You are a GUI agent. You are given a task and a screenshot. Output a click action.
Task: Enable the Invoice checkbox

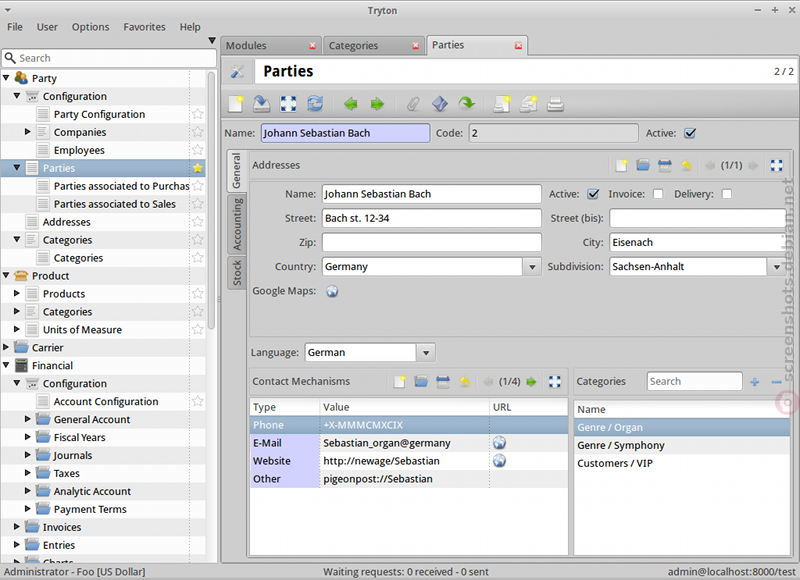click(x=658, y=194)
